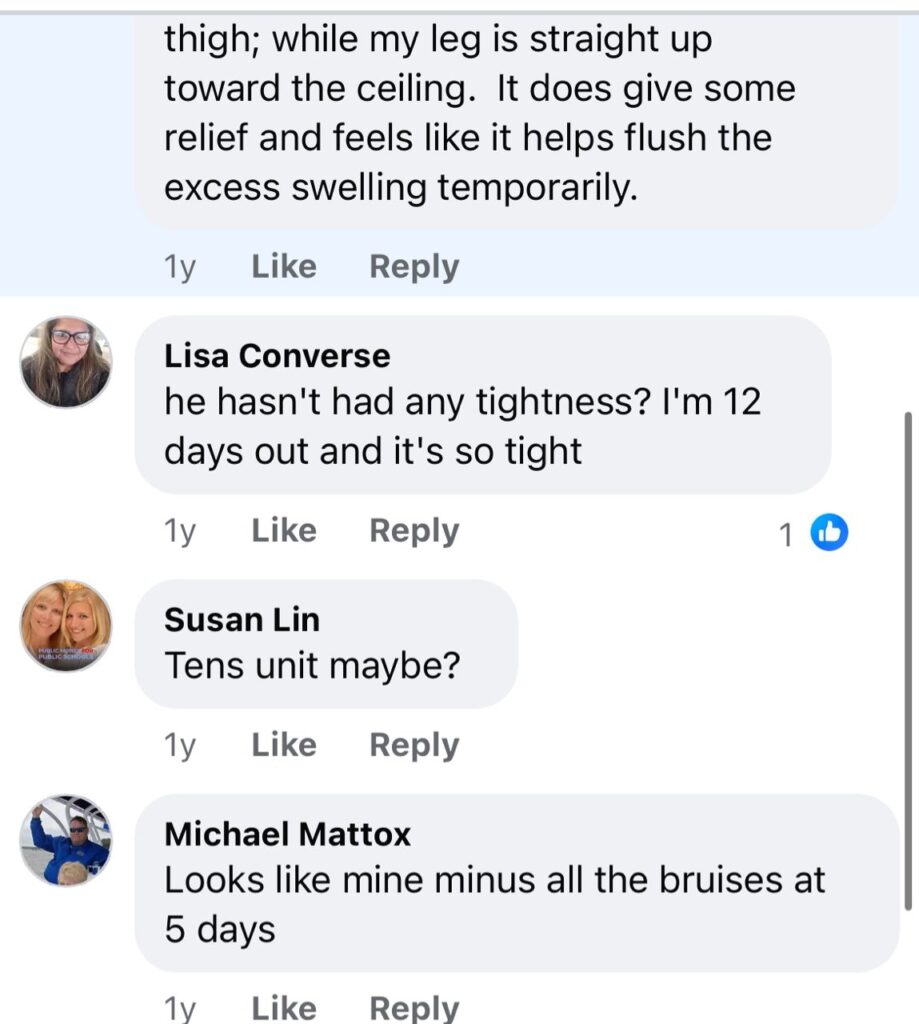
Task: Click the 1y timestamp under Lisa's comment
Action: tap(180, 532)
